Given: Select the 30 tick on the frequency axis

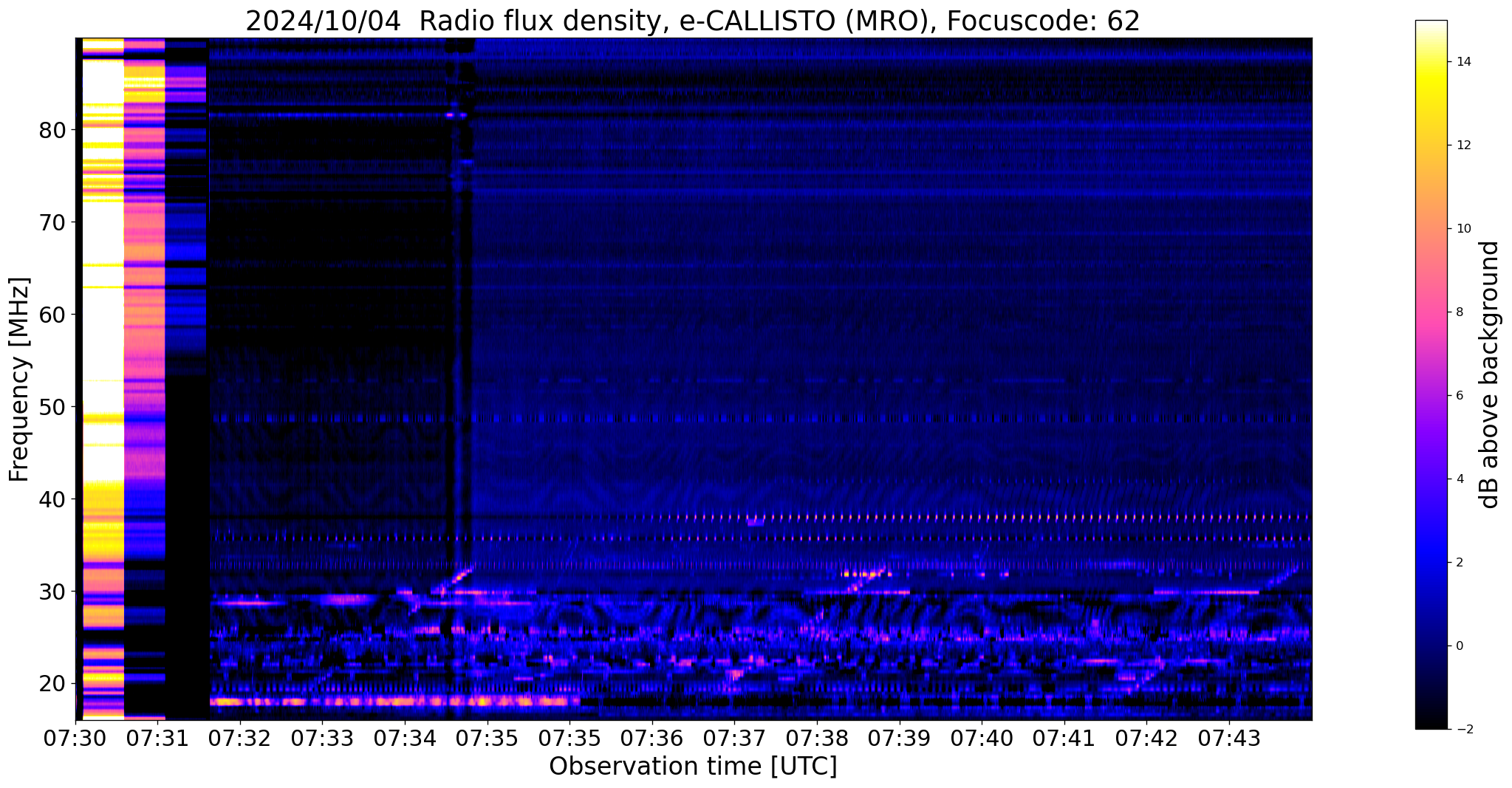Looking at the screenshot, I should 52,592.
